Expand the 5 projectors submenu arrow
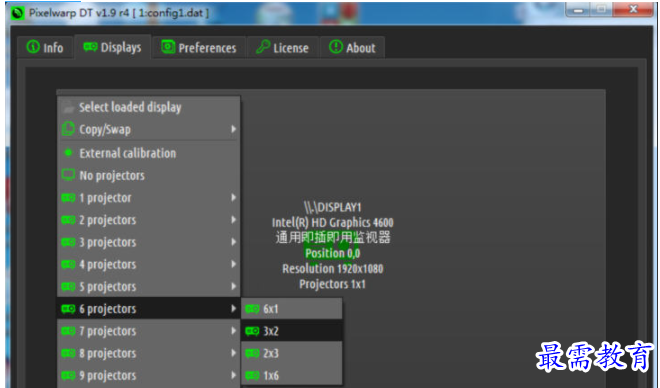660x388 pixels. (x=233, y=287)
